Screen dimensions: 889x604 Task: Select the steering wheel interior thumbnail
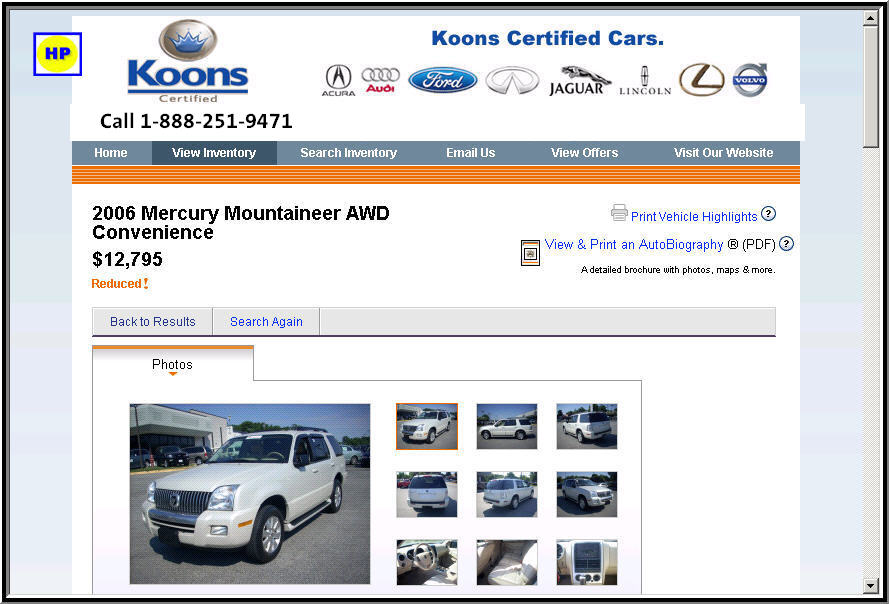point(426,562)
